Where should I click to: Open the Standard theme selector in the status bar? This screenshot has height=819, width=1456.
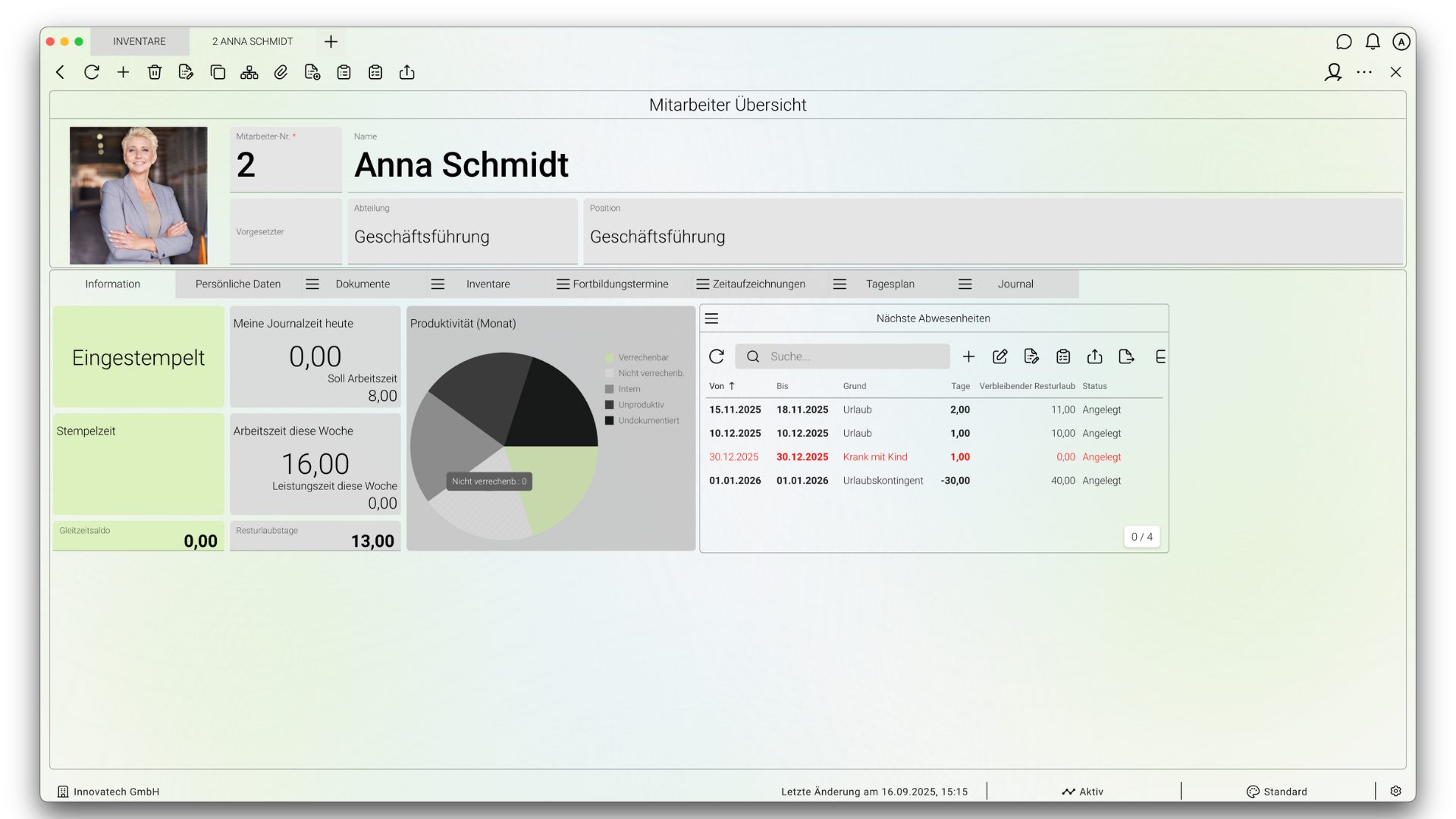point(1277,791)
